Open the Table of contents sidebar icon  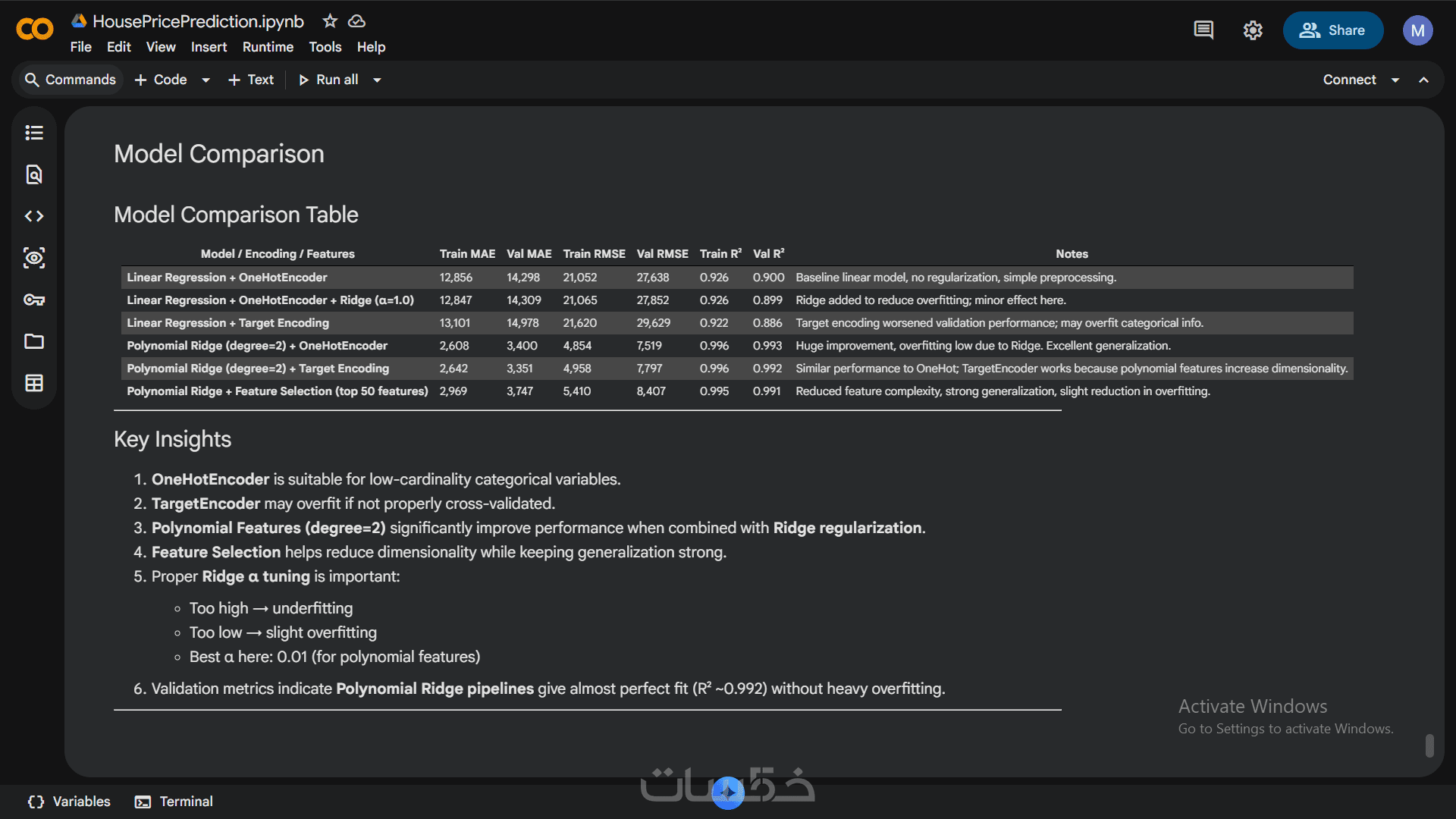pyautogui.click(x=34, y=133)
